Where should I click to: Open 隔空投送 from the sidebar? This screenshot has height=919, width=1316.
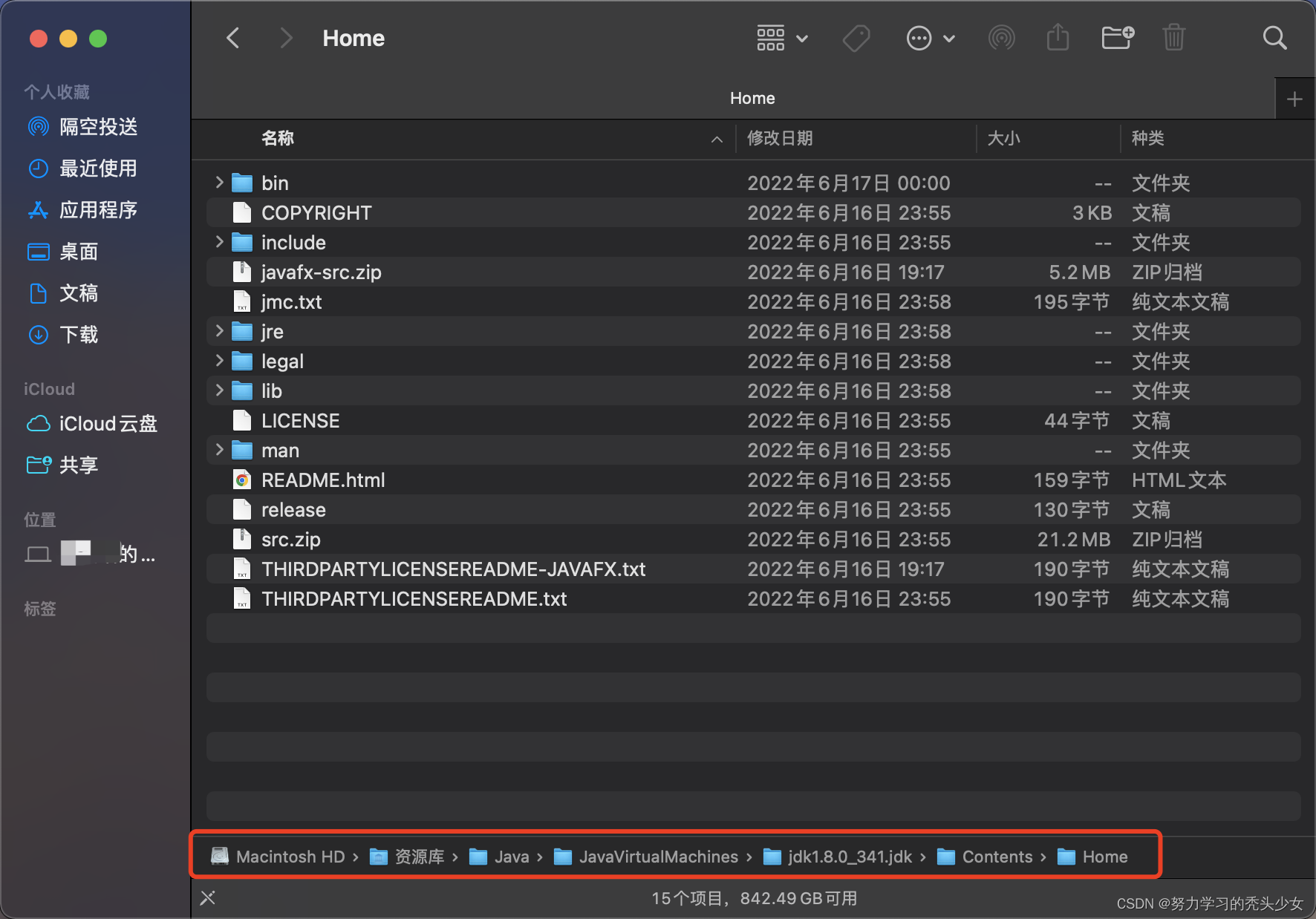pyautogui.click(x=98, y=126)
